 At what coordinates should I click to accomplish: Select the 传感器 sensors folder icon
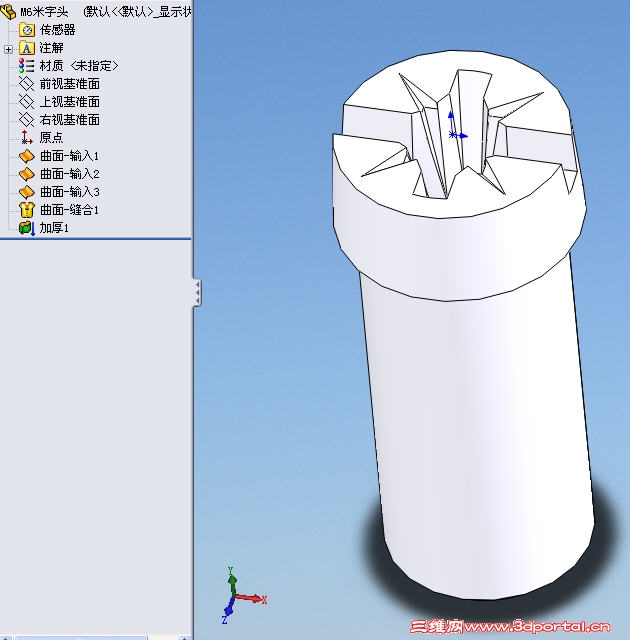coord(27,30)
